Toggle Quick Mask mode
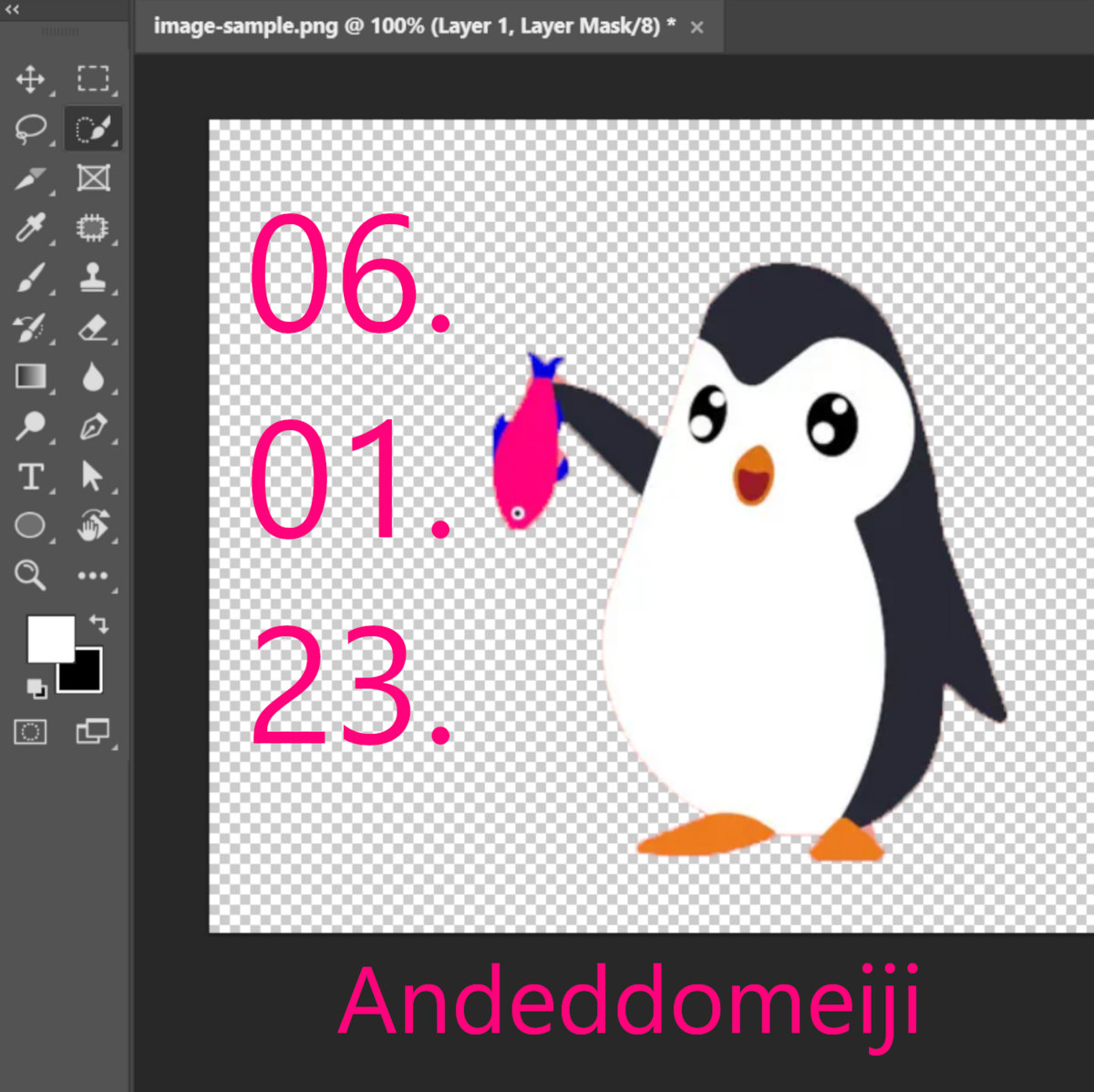The width and height of the screenshot is (1094, 1092). click(x=30, y=731)
